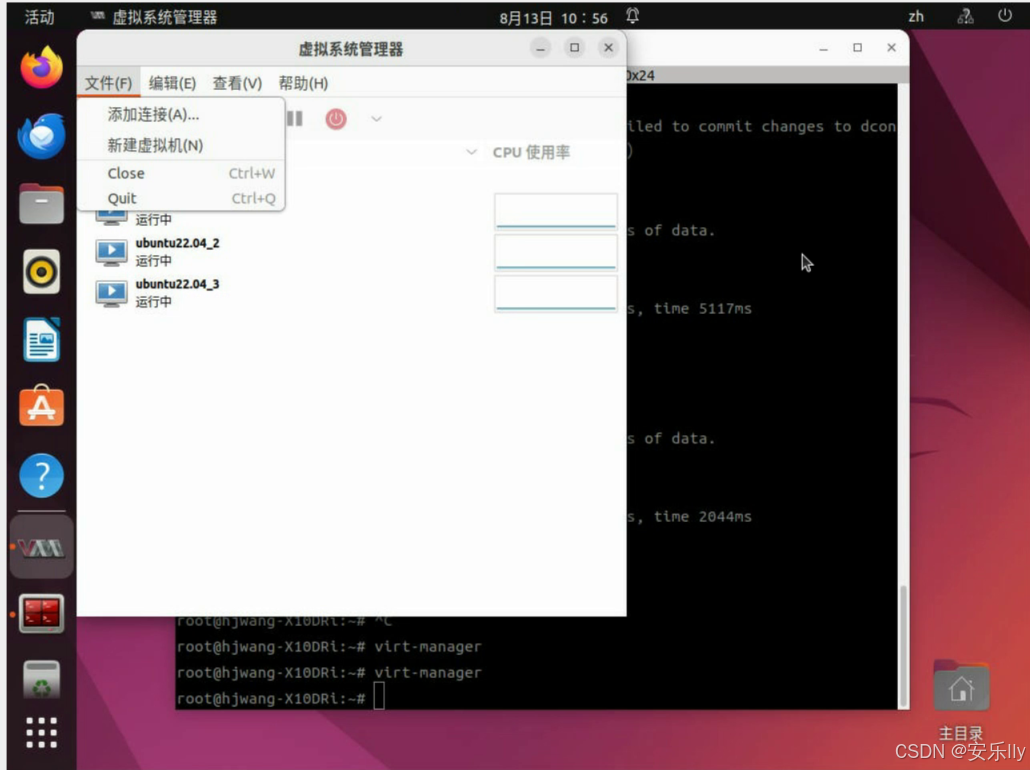Open the clock showing 8月13日 10:56
The height and width of the screenshot is (770, 1030).
tap(553, 18)
